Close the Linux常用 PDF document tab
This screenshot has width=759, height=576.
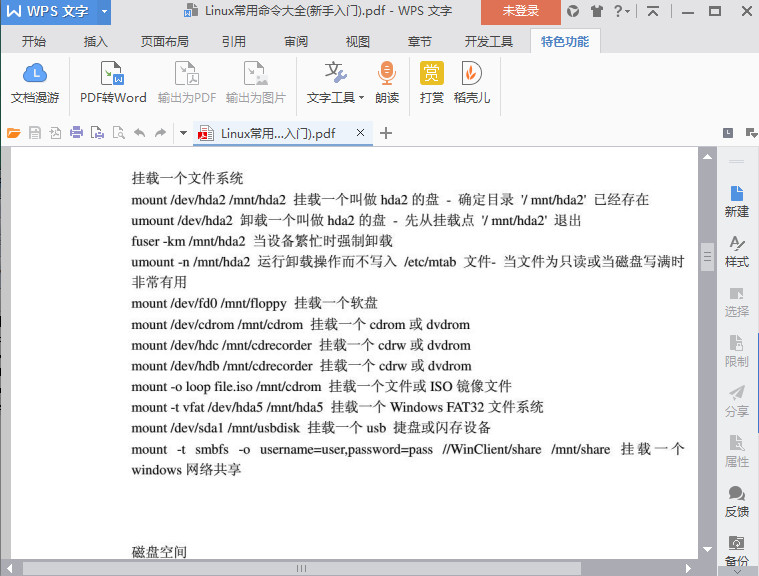click(360, 133)
